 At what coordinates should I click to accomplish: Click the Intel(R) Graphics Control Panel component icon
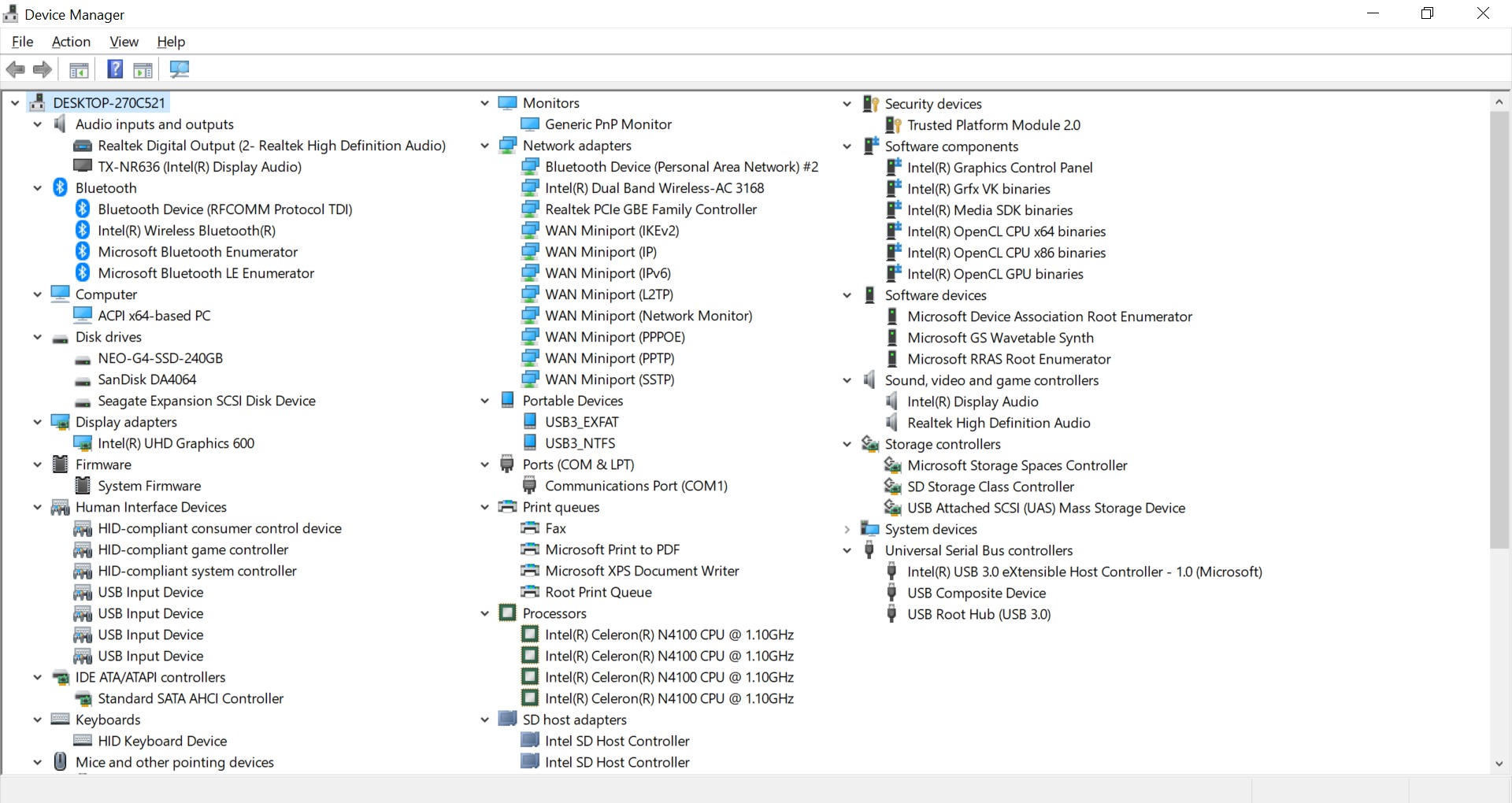[893, 168]
